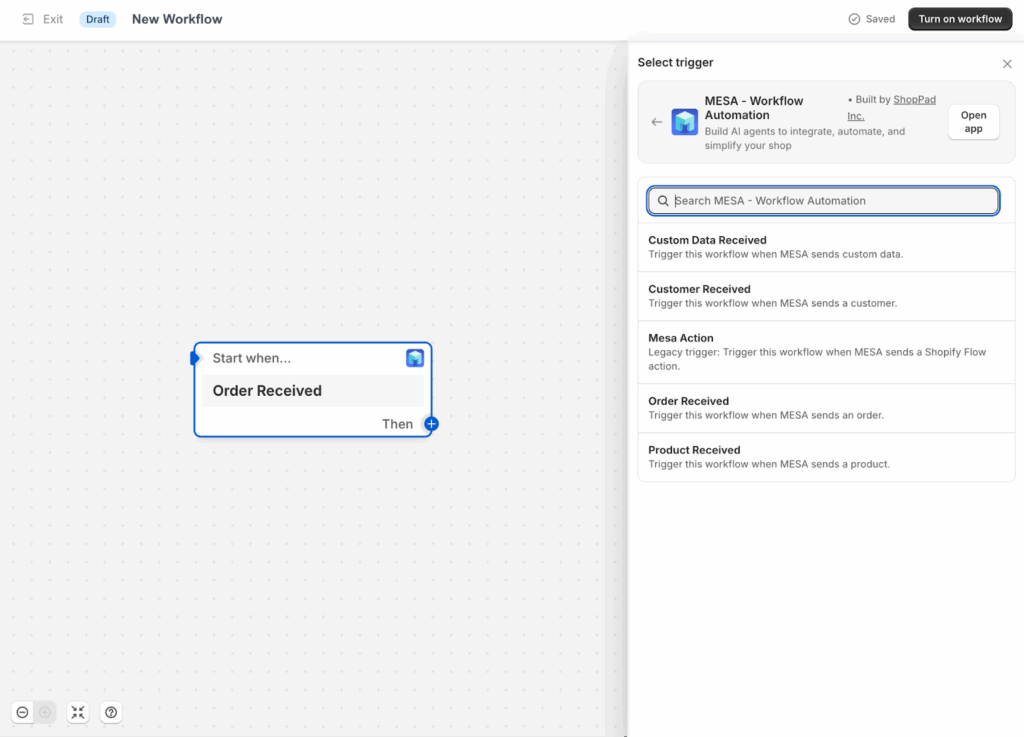Select the Custom Data Received trigger
This screenshot has width=1024, height=737.
tap(826, 247)
